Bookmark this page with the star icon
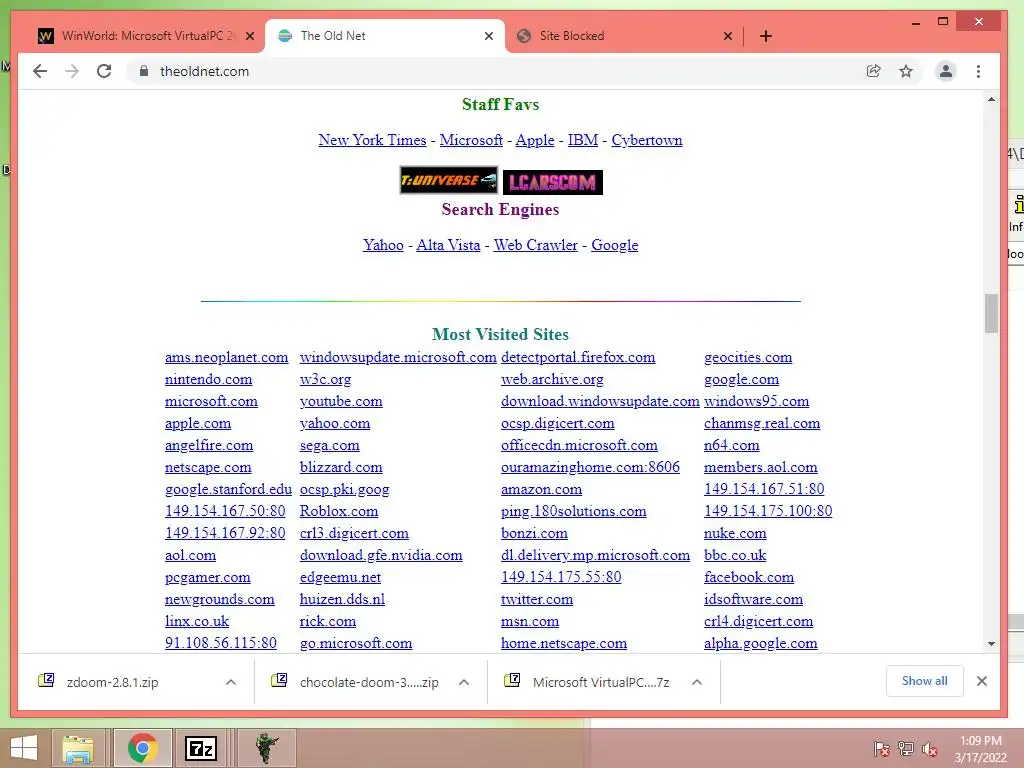This screenshot has height=768, width=1024. tap(906, 71)
